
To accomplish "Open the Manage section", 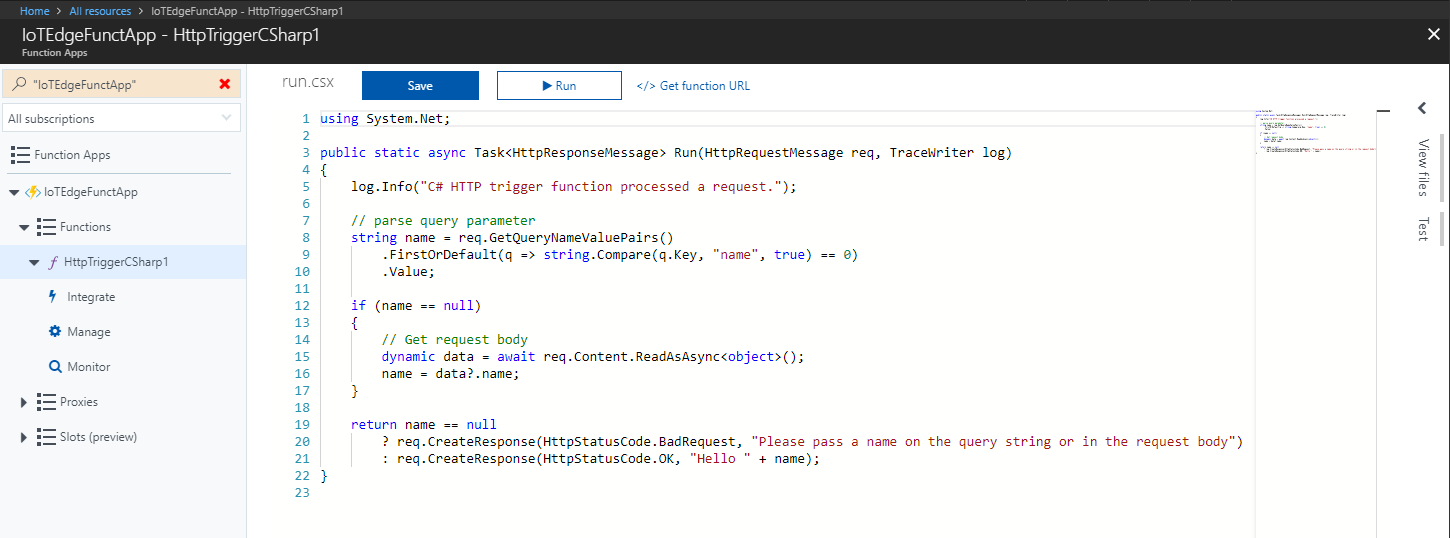I will [89, 332].
